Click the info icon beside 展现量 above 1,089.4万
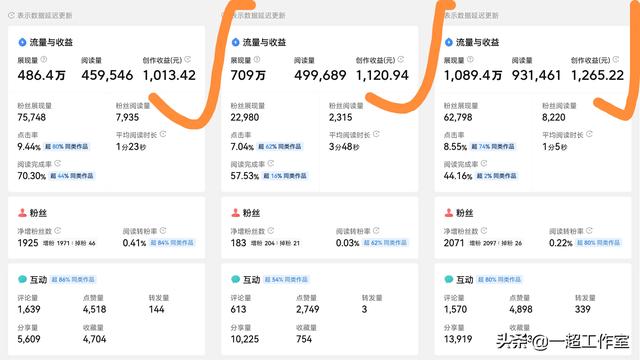This screenshot has width=640, height=360. (x=470, y=60)
